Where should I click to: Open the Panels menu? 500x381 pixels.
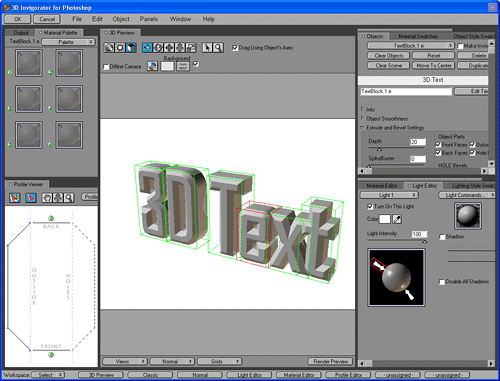149,19
